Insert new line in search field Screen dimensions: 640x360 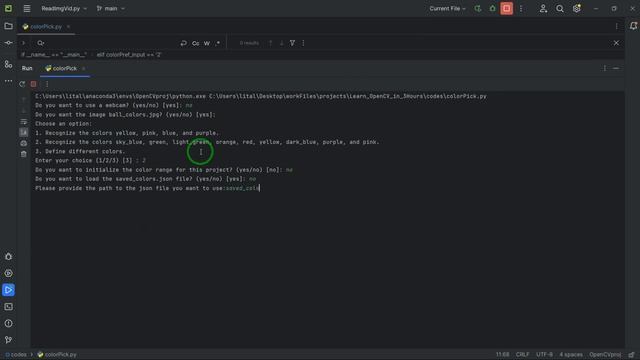pyautogui.click(x=184, y=43)
